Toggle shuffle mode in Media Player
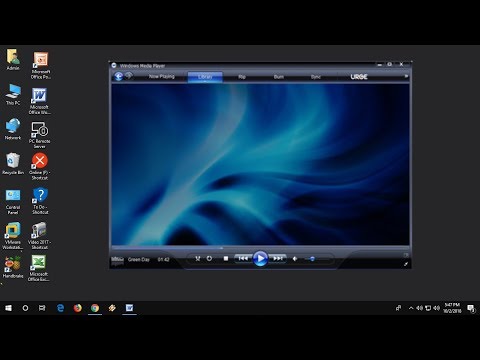The image size is (480, 360). coord(198,258)
